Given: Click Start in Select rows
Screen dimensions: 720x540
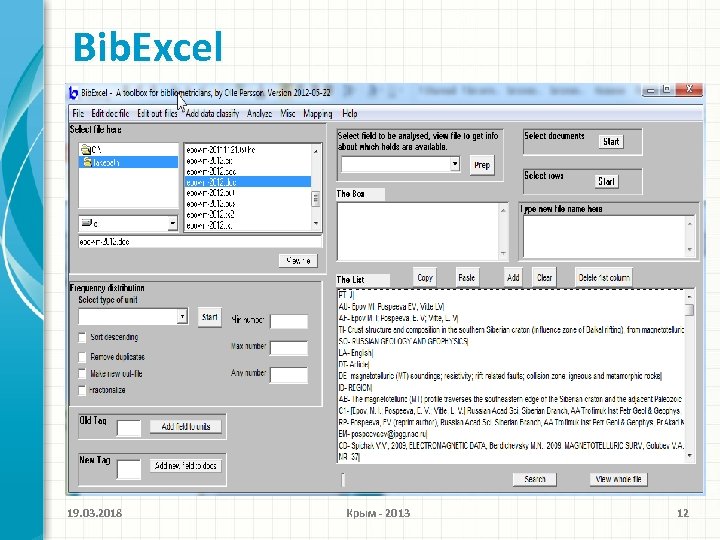Looking at the screenshot, I should coord(606,181).
